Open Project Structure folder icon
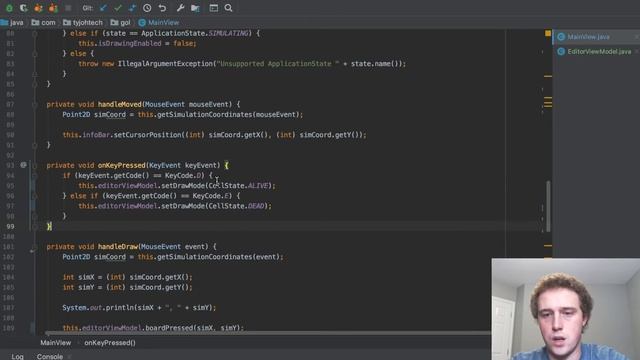Image resolution: width=640 pixels, height=360 pixels. [196, 8]
